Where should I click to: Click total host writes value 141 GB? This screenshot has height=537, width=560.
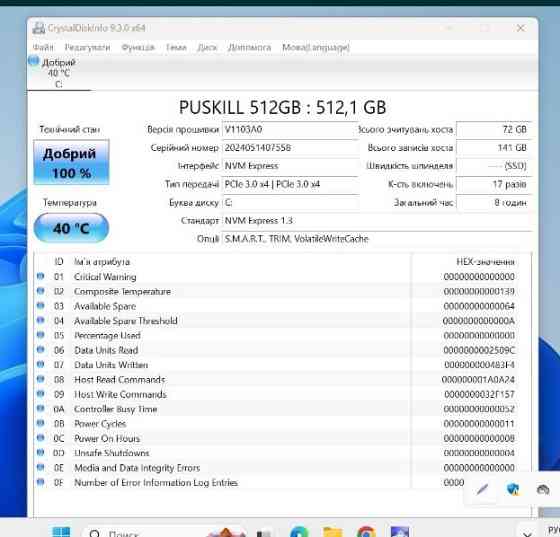tap(493, 148)
